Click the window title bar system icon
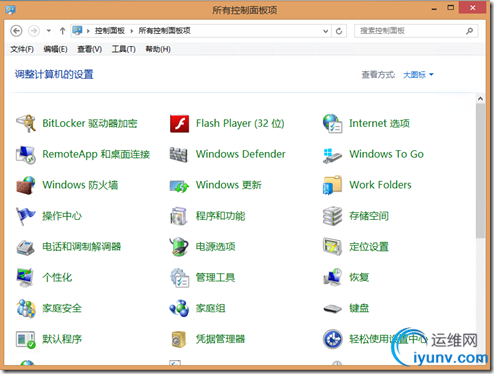Viewport: 494px width, 374px height. (10, 10)
